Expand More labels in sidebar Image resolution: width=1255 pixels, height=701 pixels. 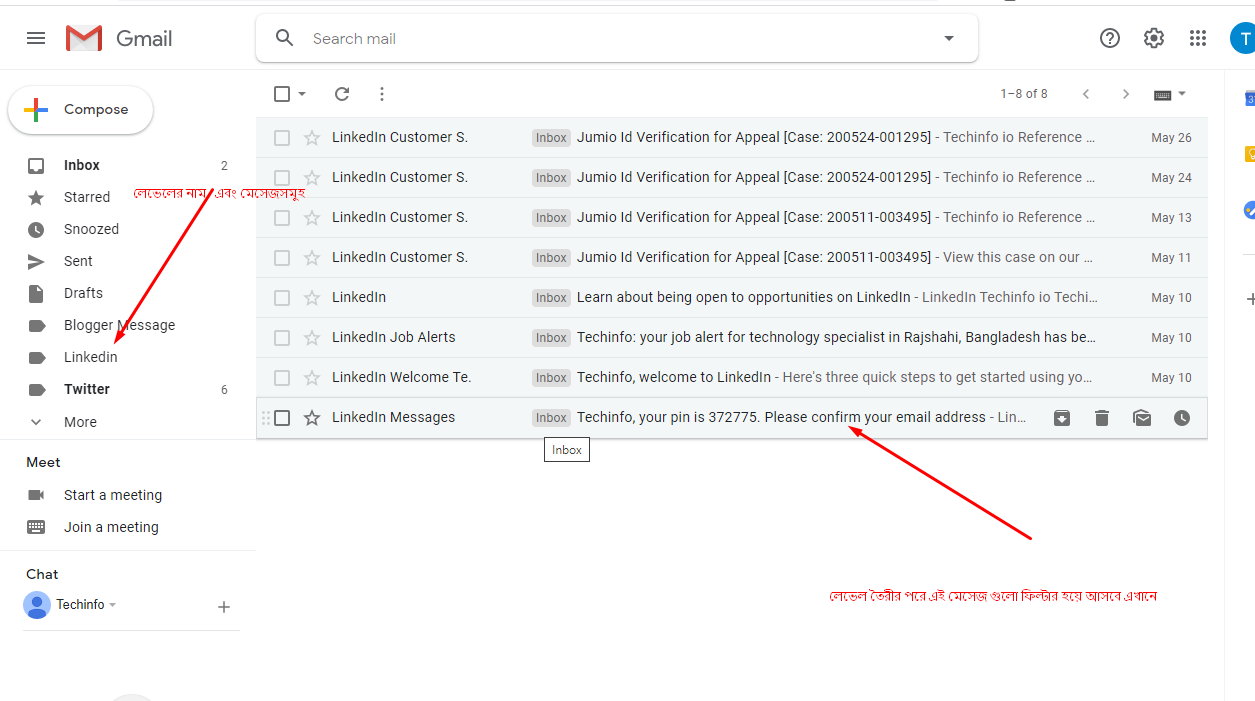pos(80,422)
